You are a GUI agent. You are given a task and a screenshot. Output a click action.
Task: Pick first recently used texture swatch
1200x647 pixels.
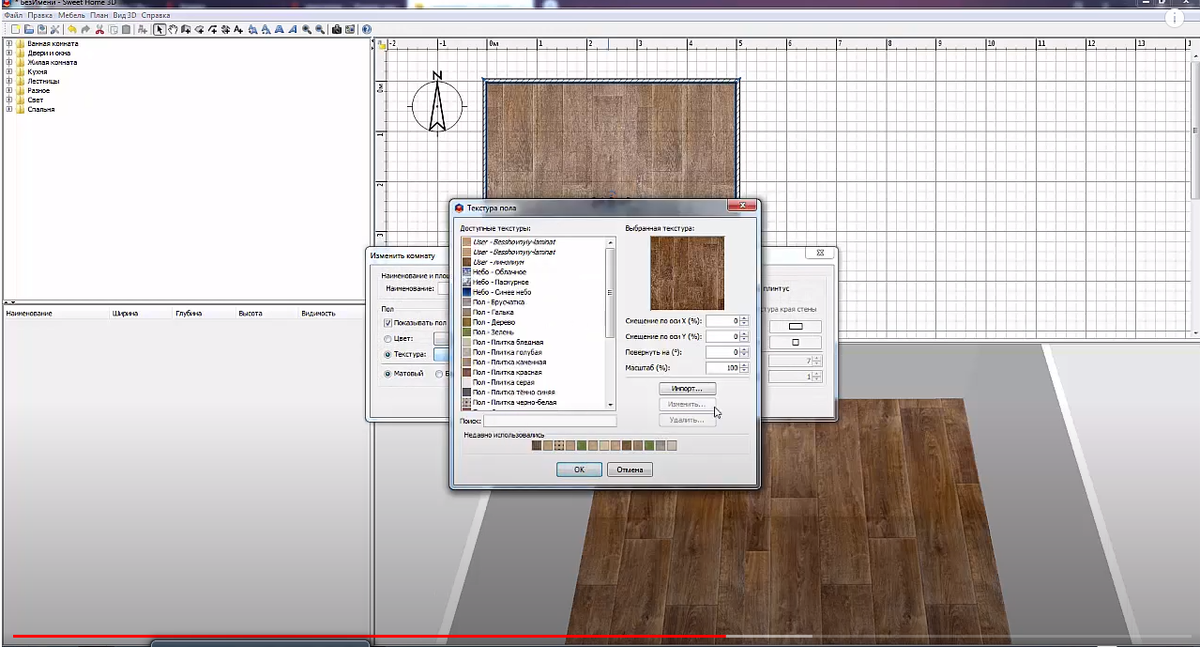coord(537,446)
